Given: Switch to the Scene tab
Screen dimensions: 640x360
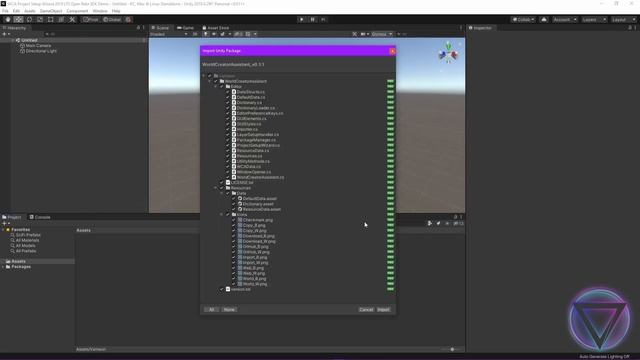Looking at the screenshot, I should click(x=160, y=28).
